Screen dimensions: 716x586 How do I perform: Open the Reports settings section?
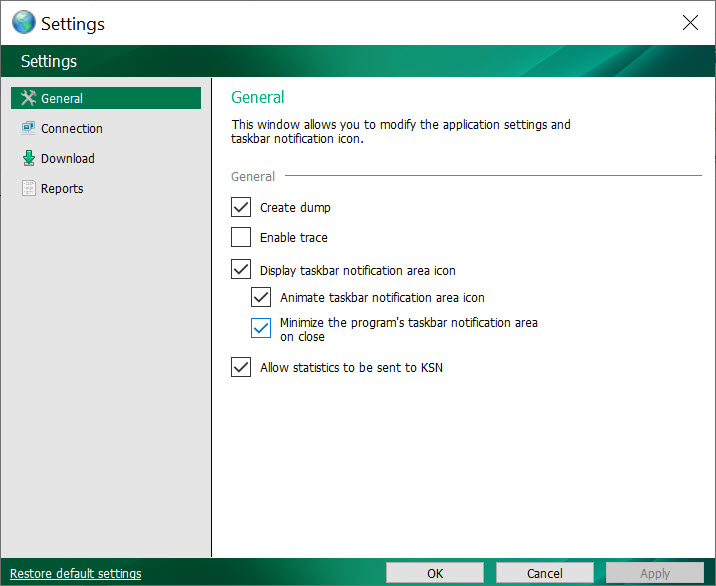[106, 189]
